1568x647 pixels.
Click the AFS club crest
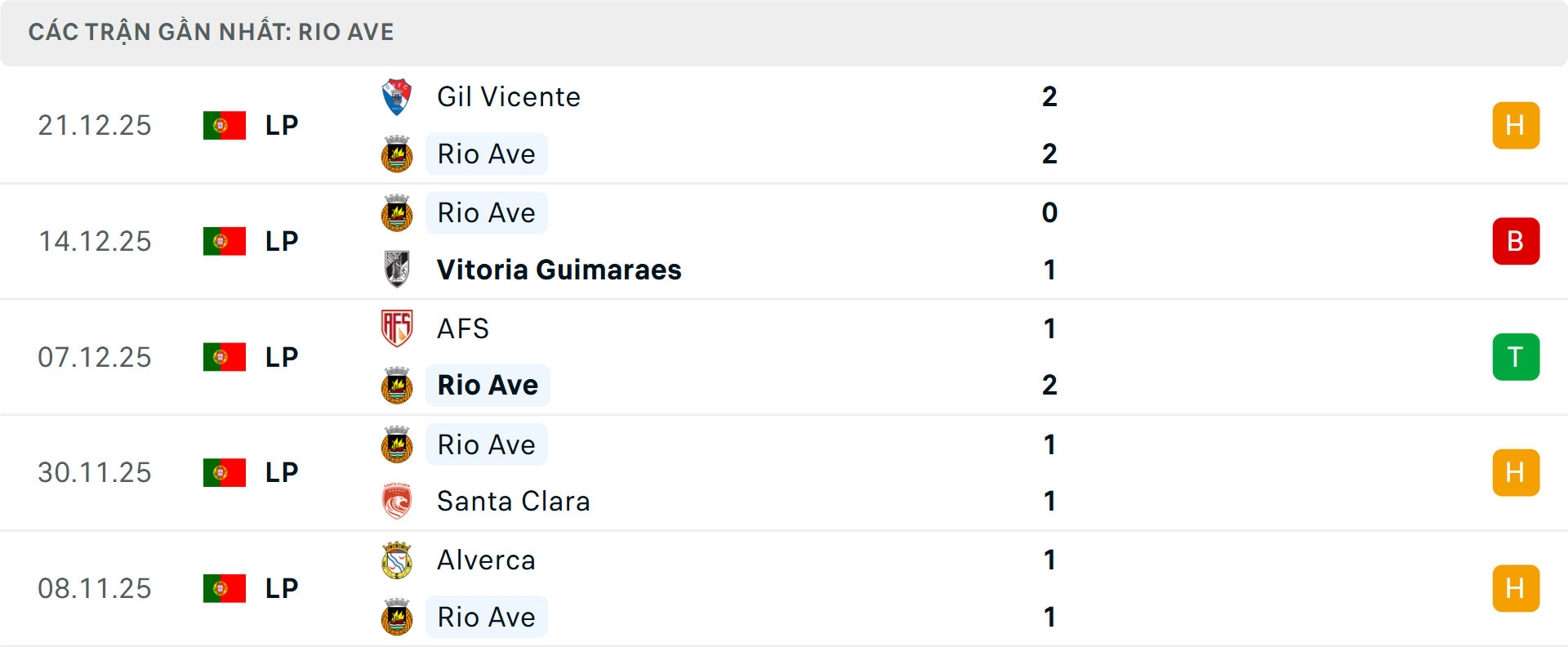click(x=397, y=328)
